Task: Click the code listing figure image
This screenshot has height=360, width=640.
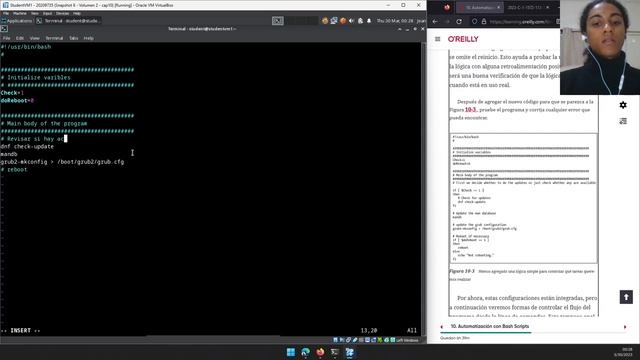Action: click(x=524, y=198)
